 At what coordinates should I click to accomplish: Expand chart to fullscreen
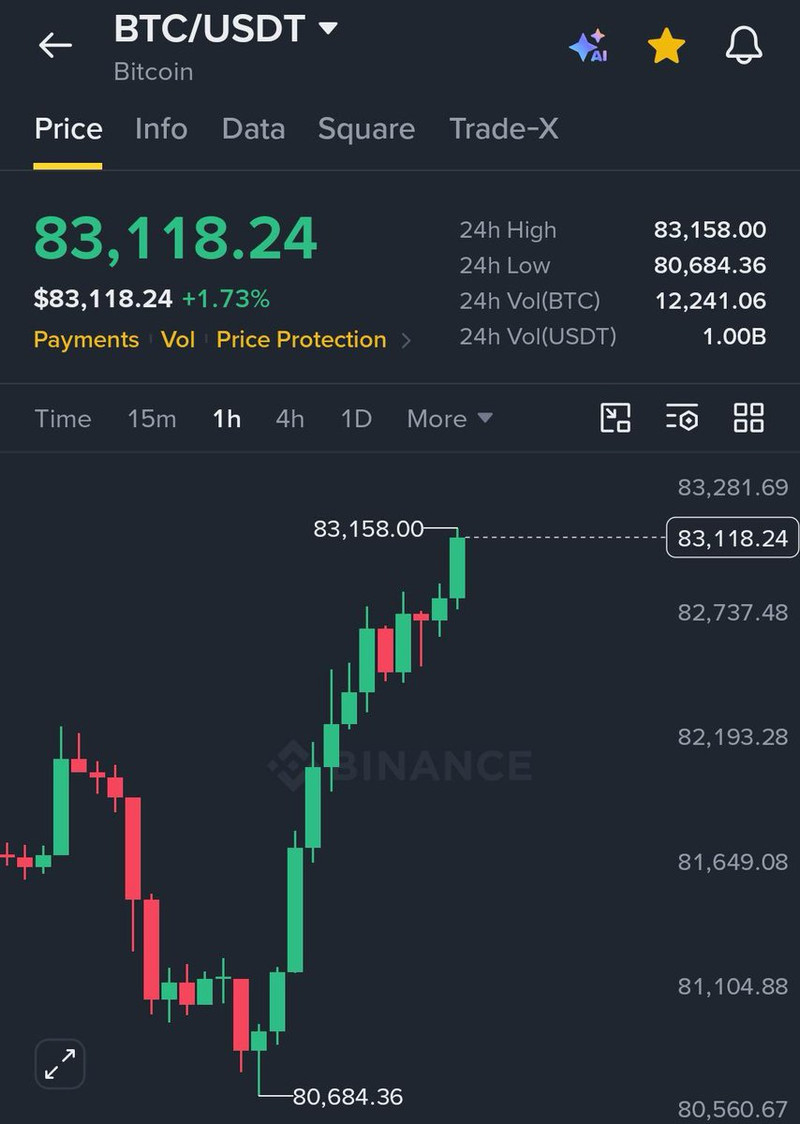[x=60, y=1064]
